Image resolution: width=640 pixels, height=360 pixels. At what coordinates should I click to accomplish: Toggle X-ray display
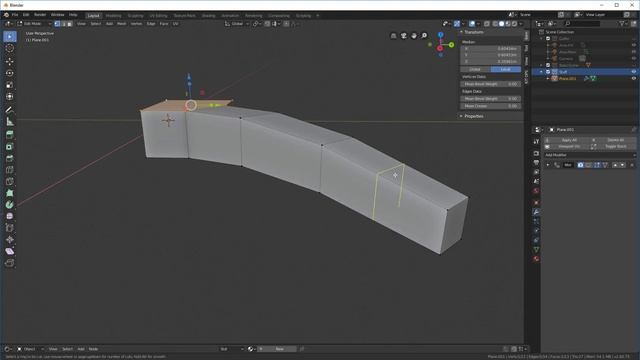[x=487, y=24]
